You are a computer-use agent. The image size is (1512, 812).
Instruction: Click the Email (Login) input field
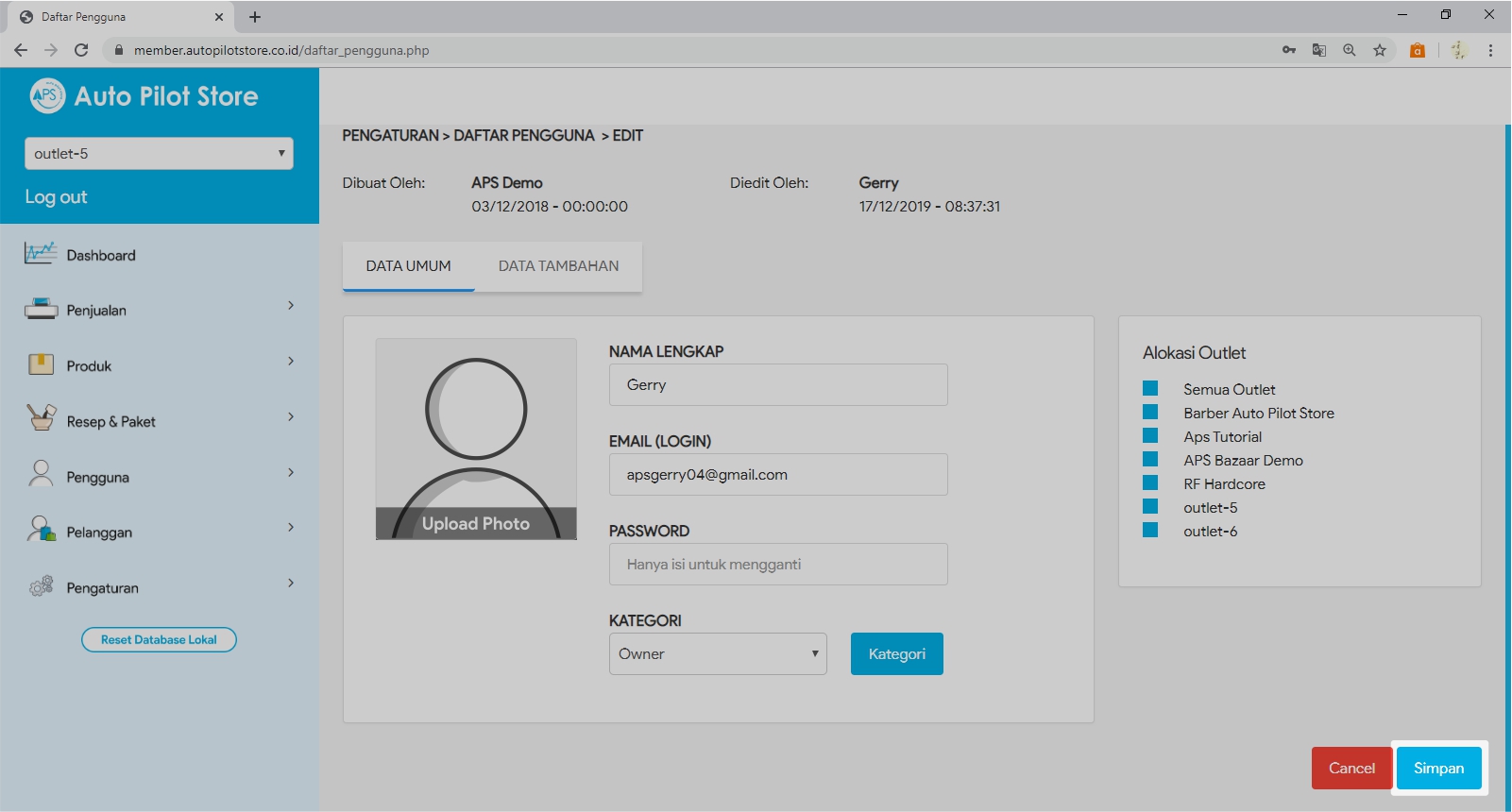point(778,475)
